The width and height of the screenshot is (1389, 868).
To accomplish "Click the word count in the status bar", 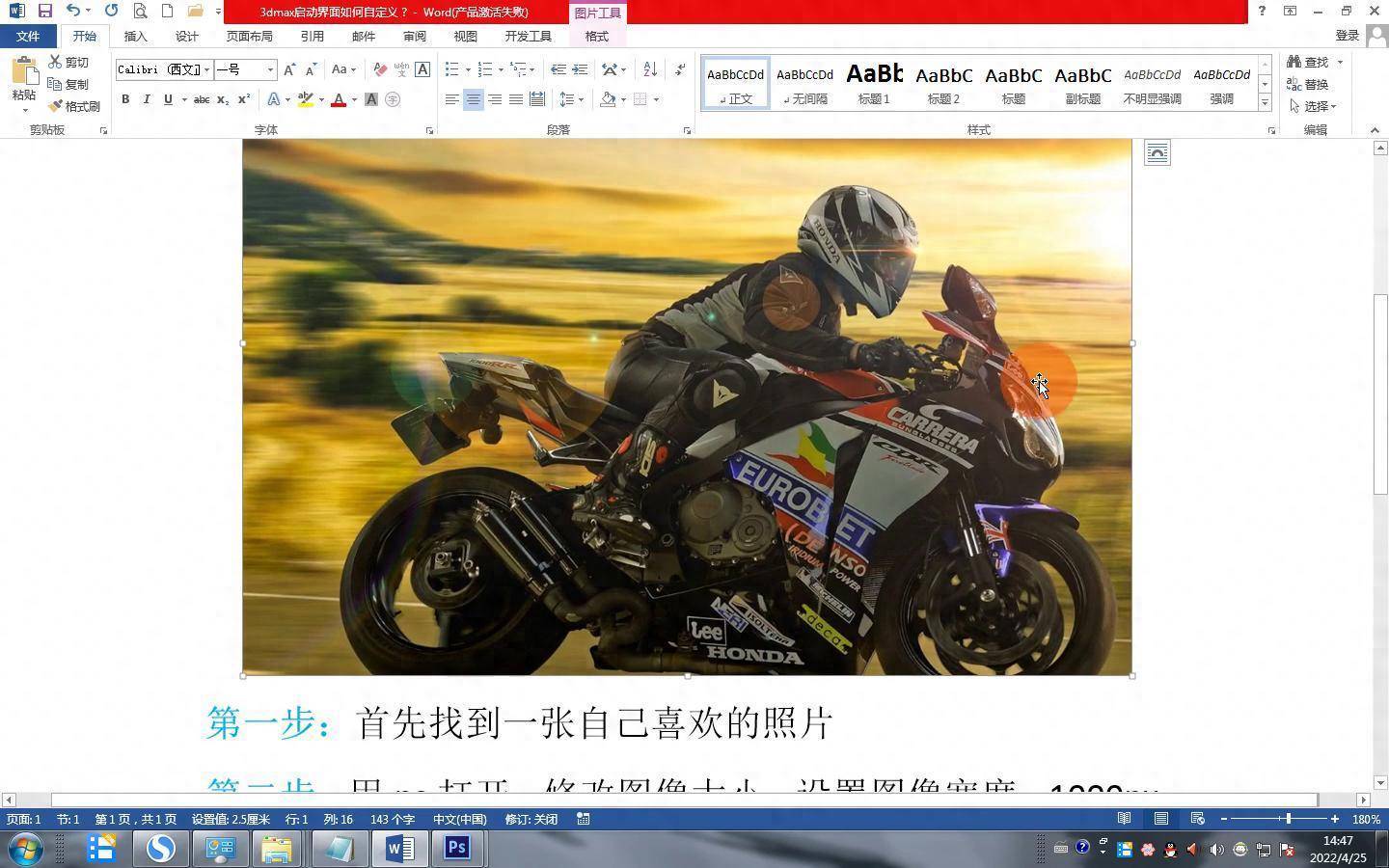I will point(392,819).
